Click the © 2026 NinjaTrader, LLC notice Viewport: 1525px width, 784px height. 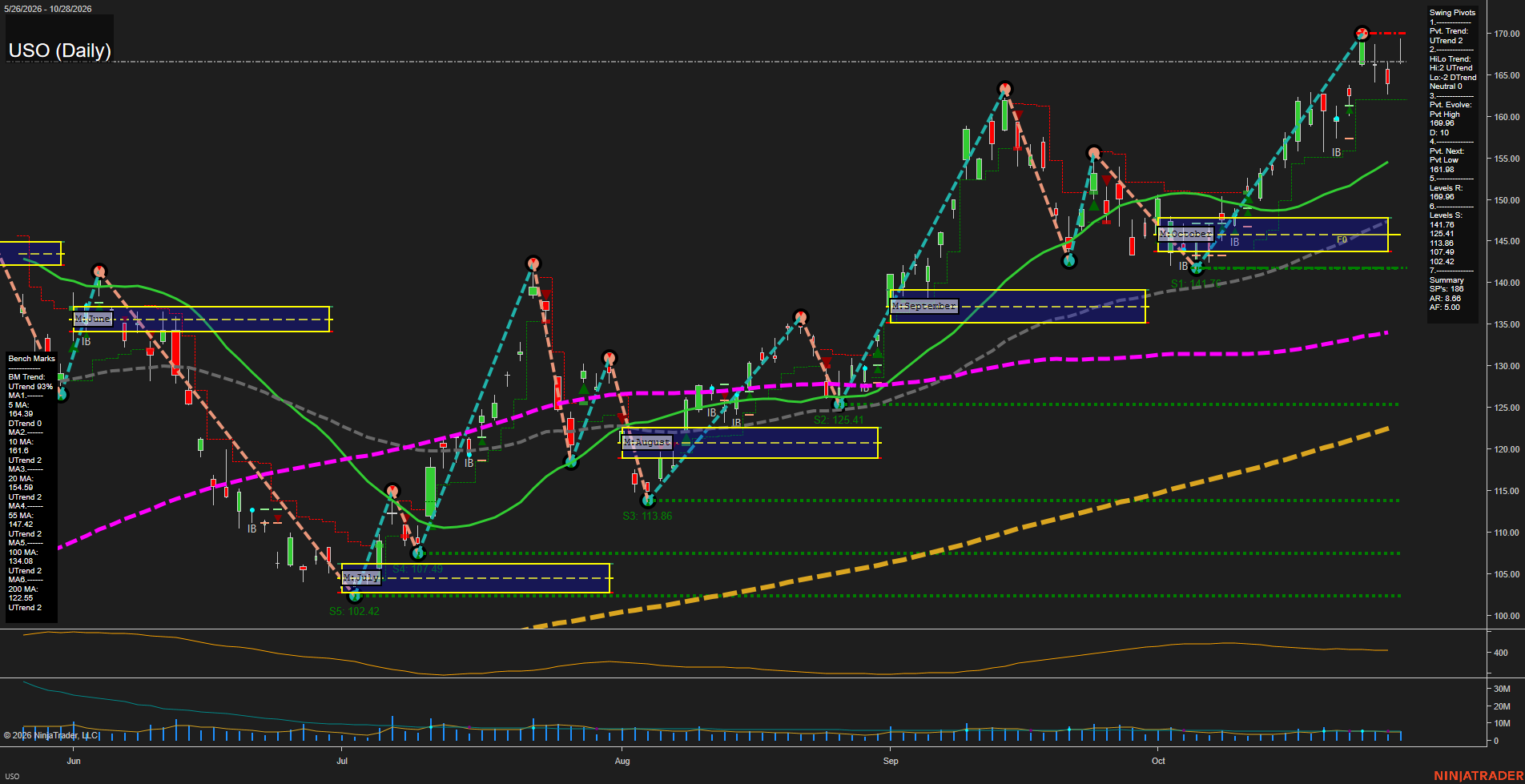click(50, 735)
